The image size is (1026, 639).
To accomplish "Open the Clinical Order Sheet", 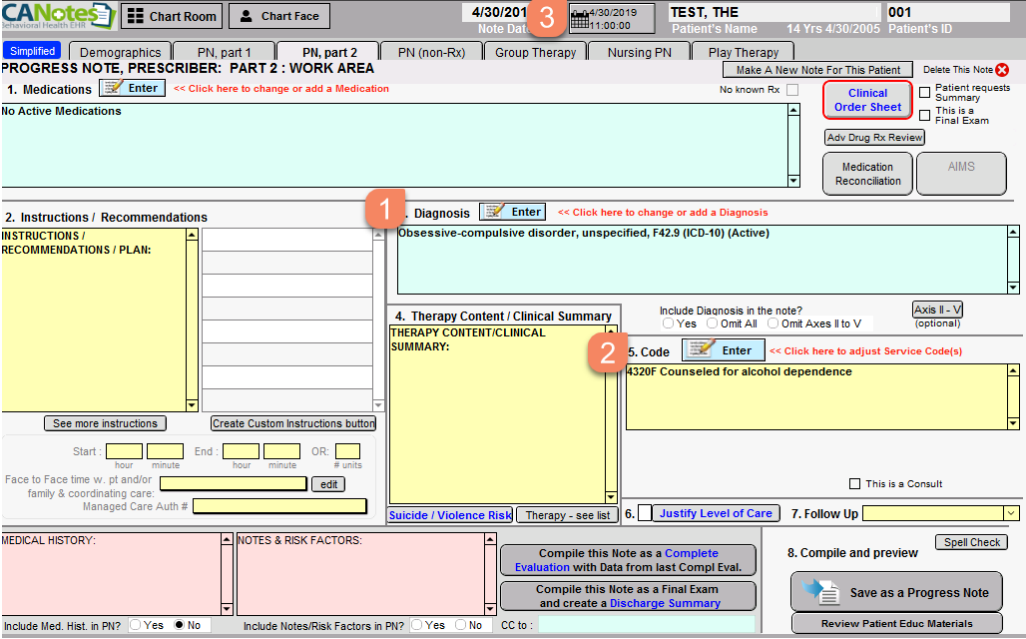I will click(x=867, y=100).
